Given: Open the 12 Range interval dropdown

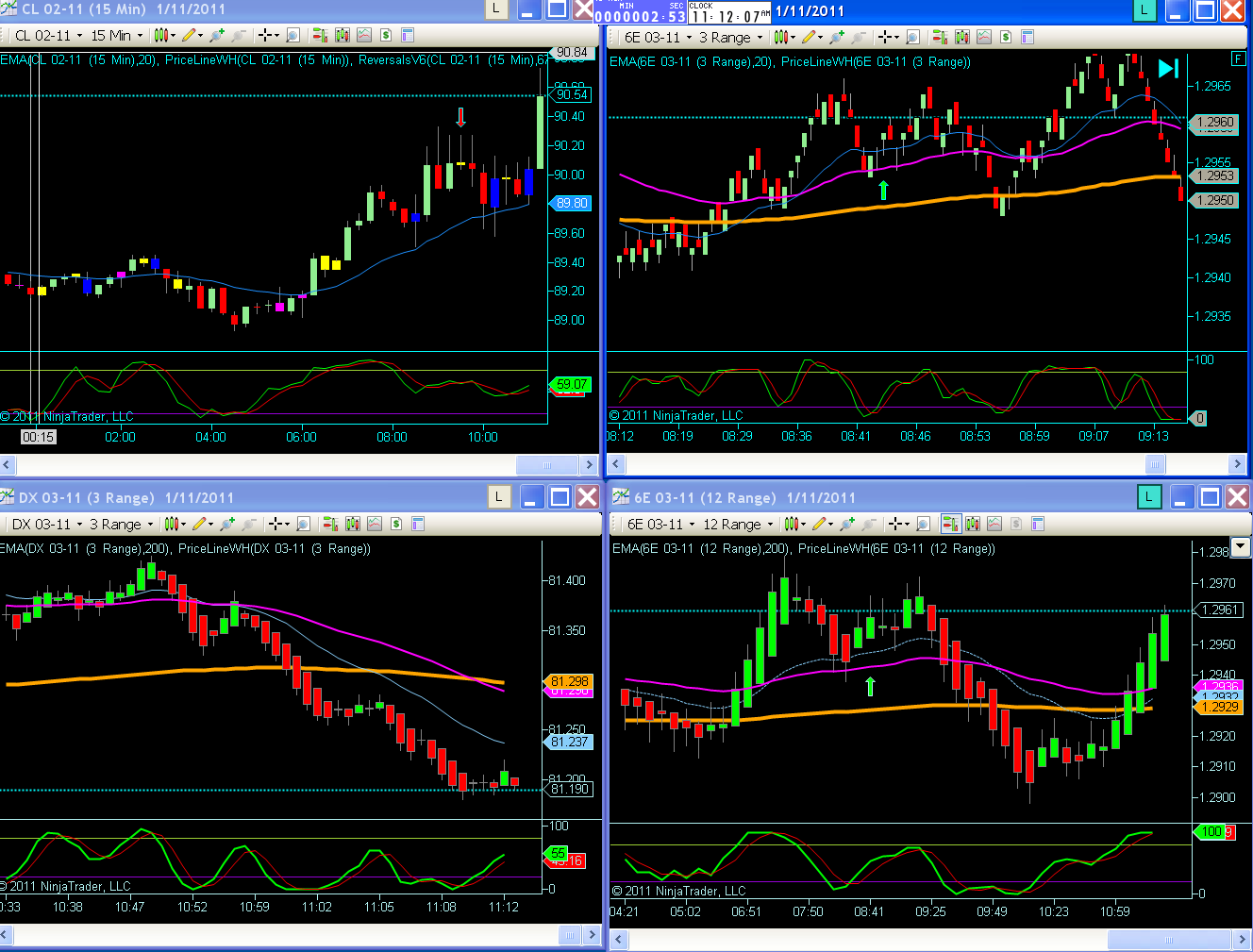Looking at the screenshot, I should [738, 525].
